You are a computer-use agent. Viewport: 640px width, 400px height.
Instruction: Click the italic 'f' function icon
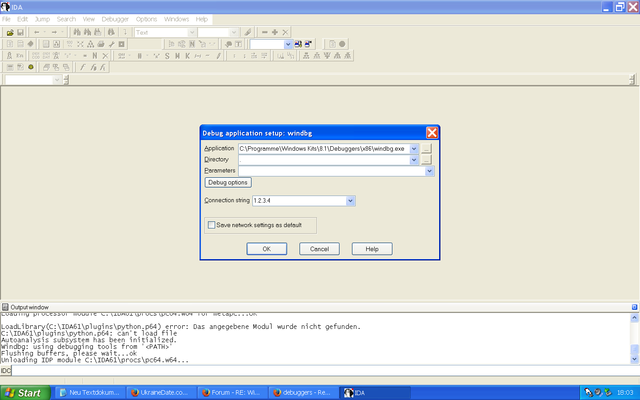point(82,67)
